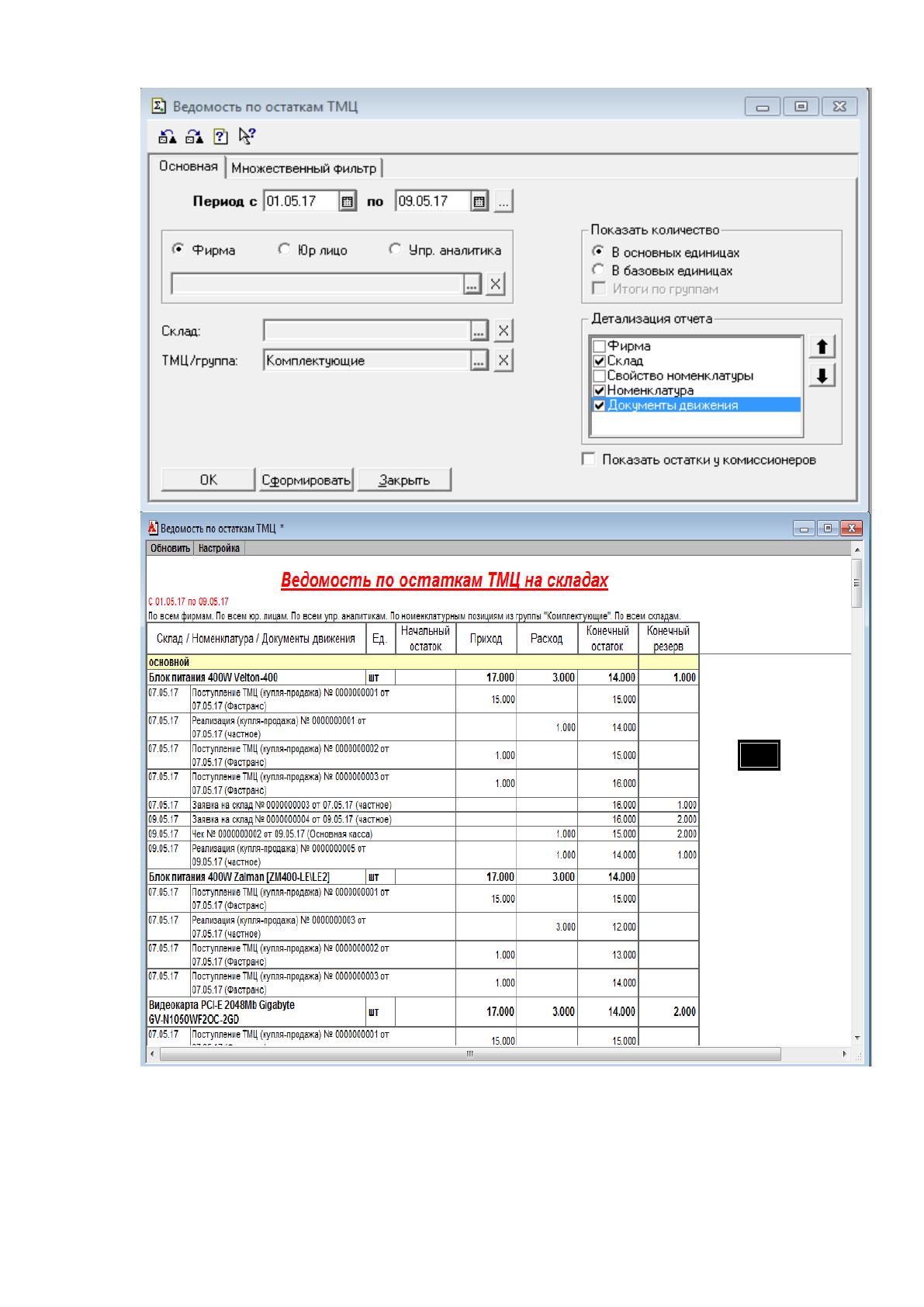Open calendar for period end date
Screen dimensions: 924x1307
point(480,202)
